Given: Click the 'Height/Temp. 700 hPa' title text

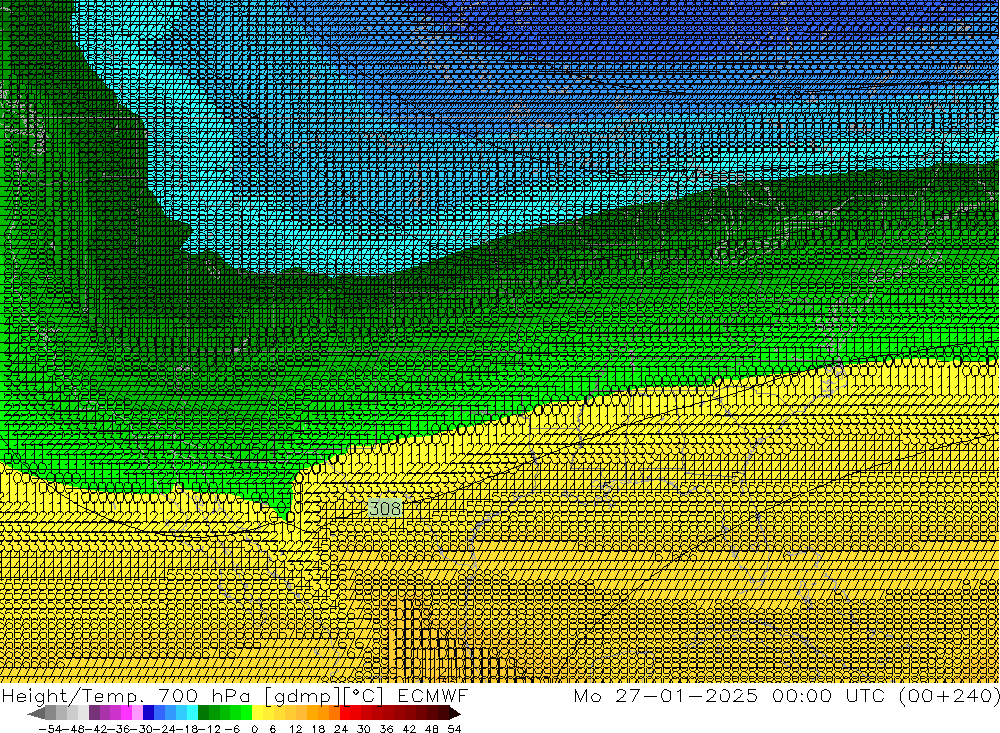Looking at the screenshot, I should [x=126, y=696].
